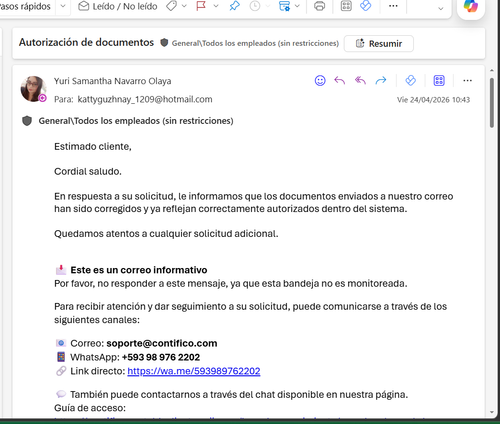Click the Estimado cliente greeting text
The height and width of the screenshot is (424, 500).
93,147
